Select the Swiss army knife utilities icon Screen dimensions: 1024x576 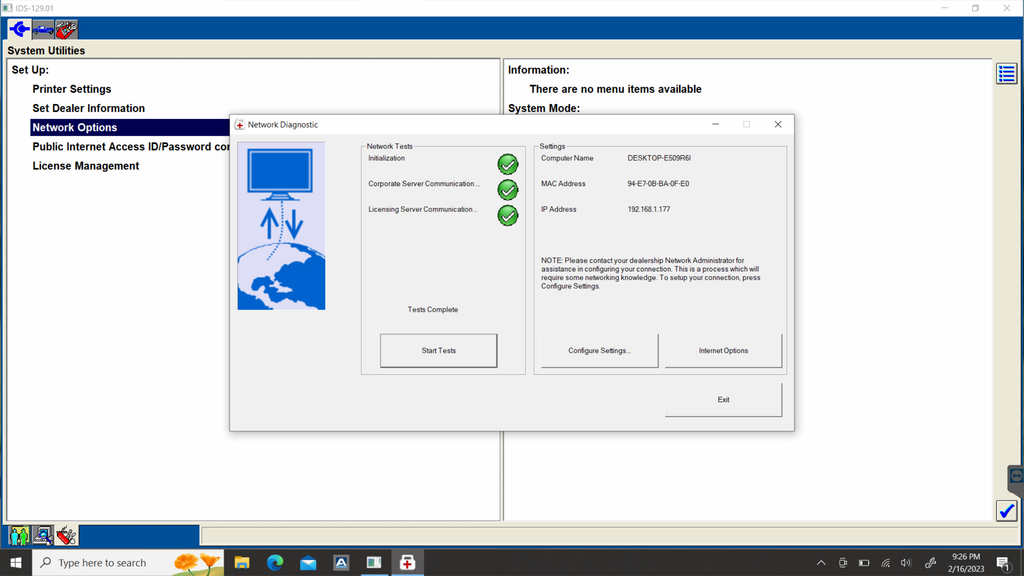[x=66, y=535]
